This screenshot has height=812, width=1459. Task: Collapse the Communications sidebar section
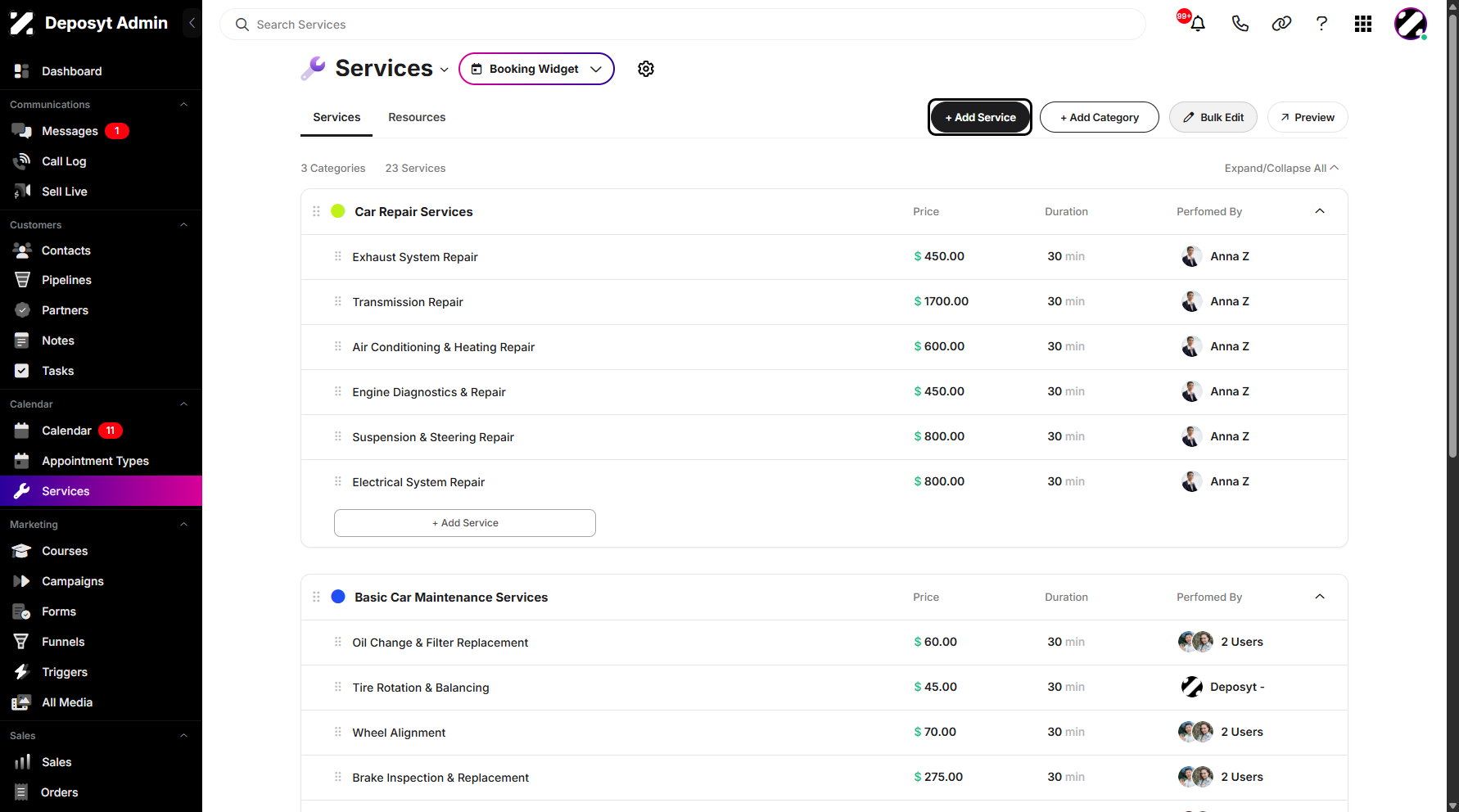[x=183, y=105]
